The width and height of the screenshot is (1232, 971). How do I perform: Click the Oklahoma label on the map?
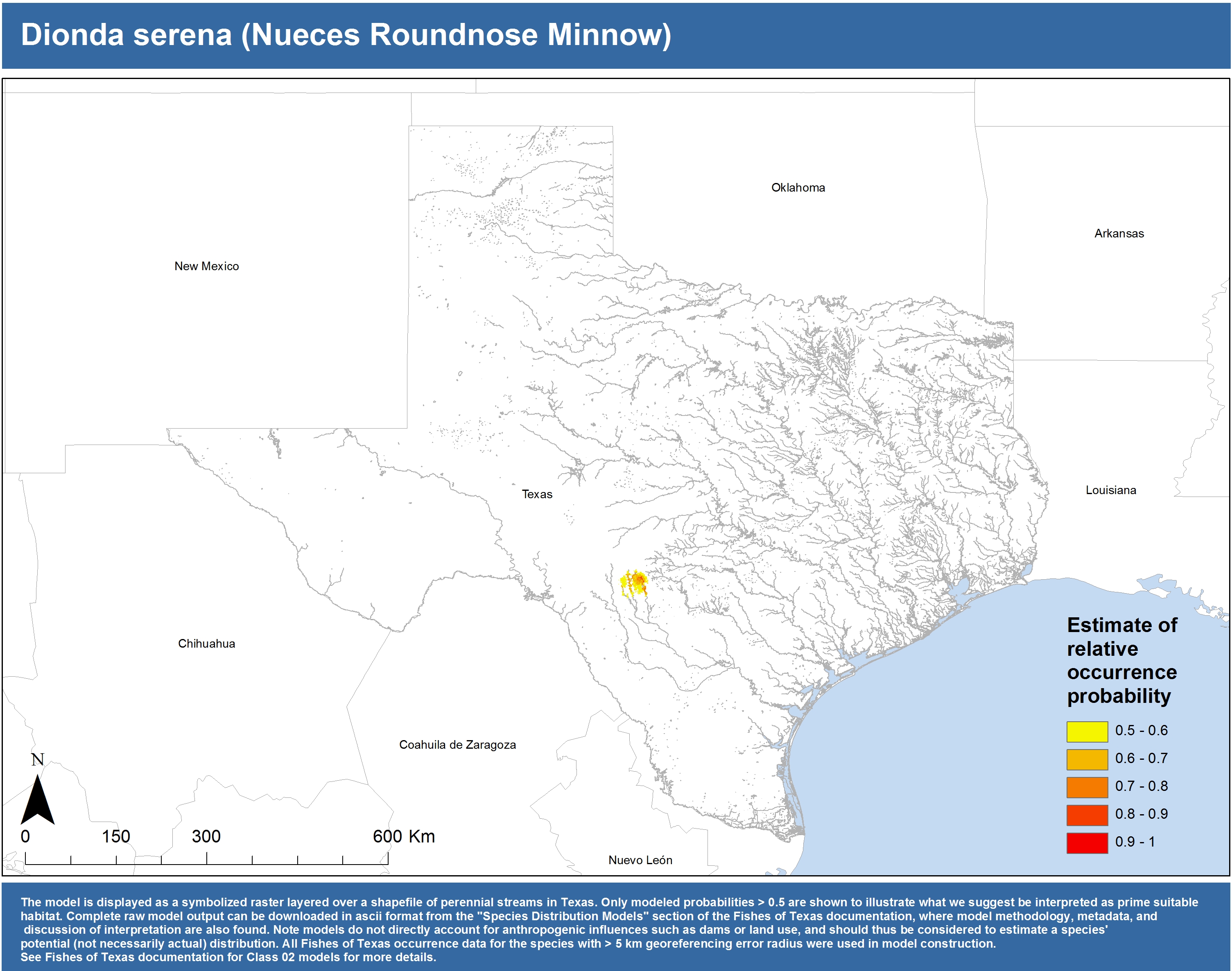798,187
